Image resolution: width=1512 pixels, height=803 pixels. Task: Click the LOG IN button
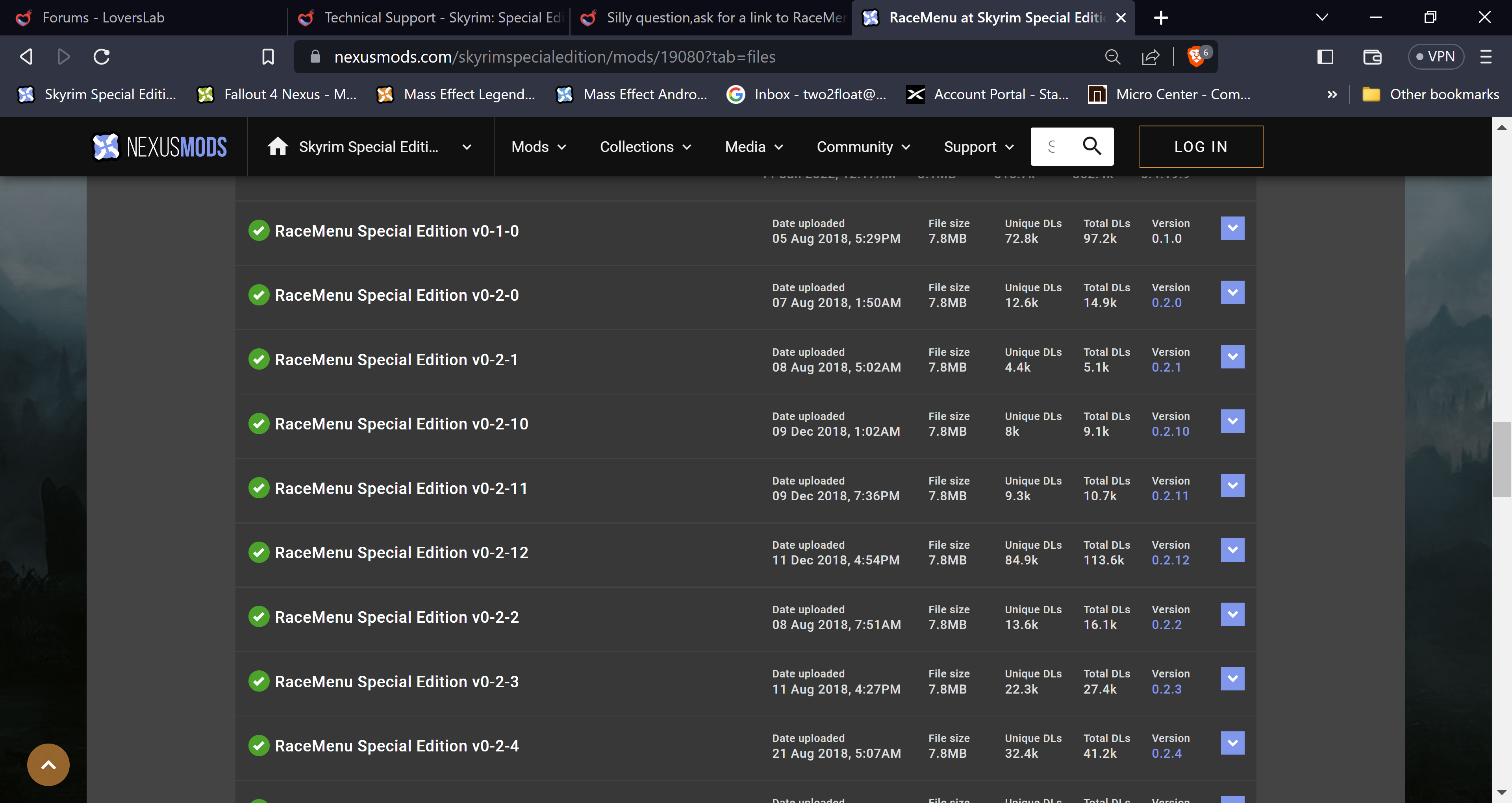click(1200, 146)
